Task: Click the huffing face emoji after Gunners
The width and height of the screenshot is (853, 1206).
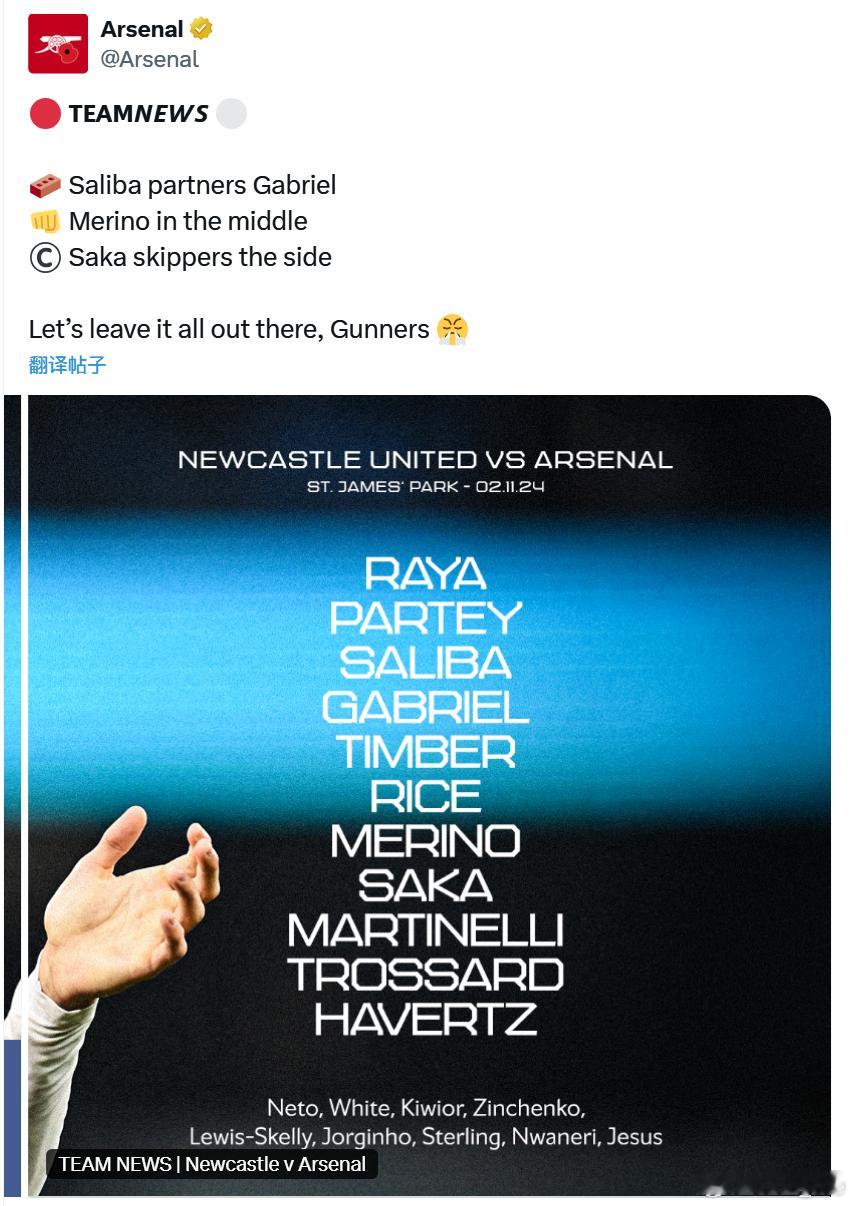Action: 453,329
